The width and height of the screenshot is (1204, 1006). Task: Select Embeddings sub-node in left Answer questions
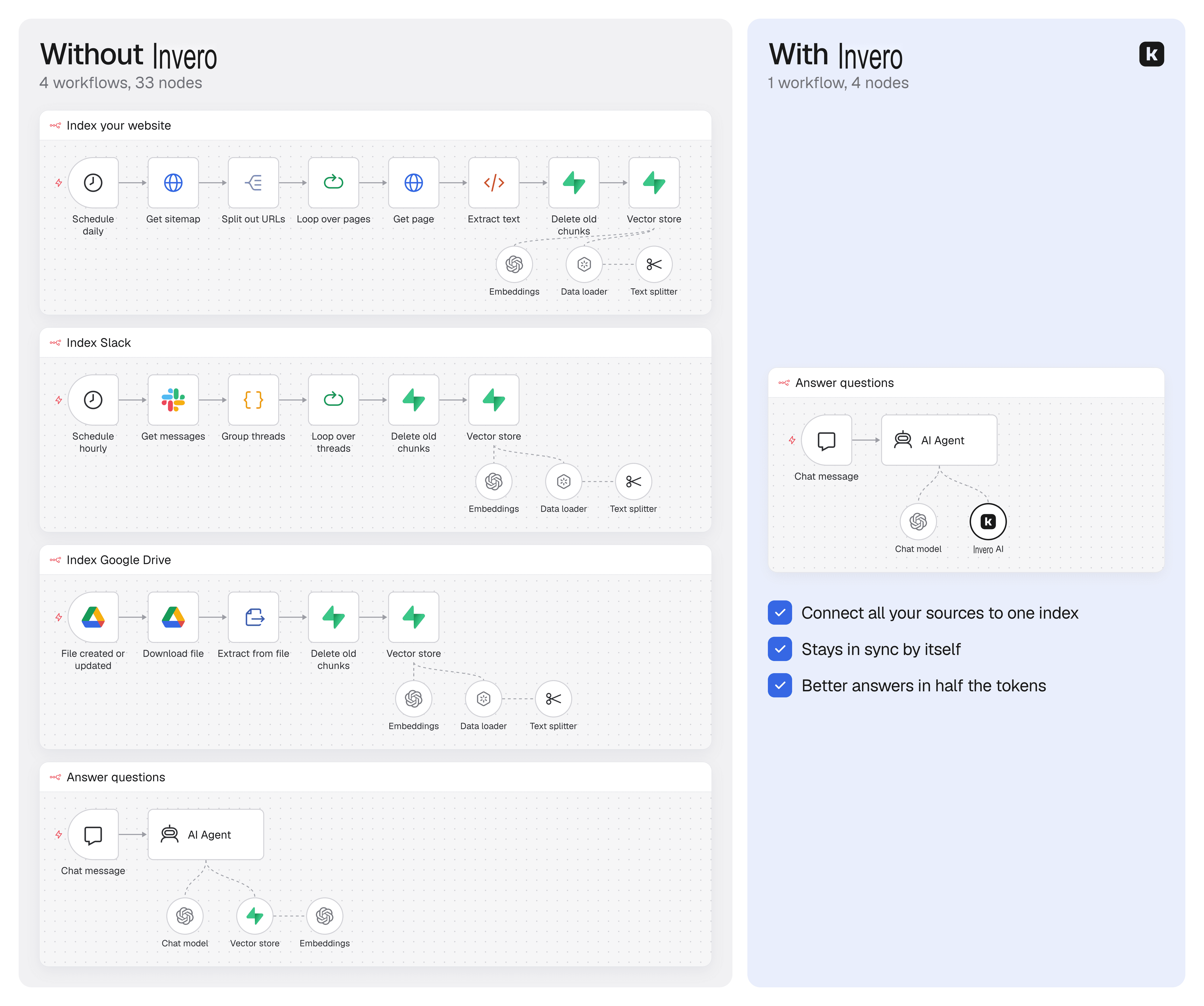tap(325, 916)
